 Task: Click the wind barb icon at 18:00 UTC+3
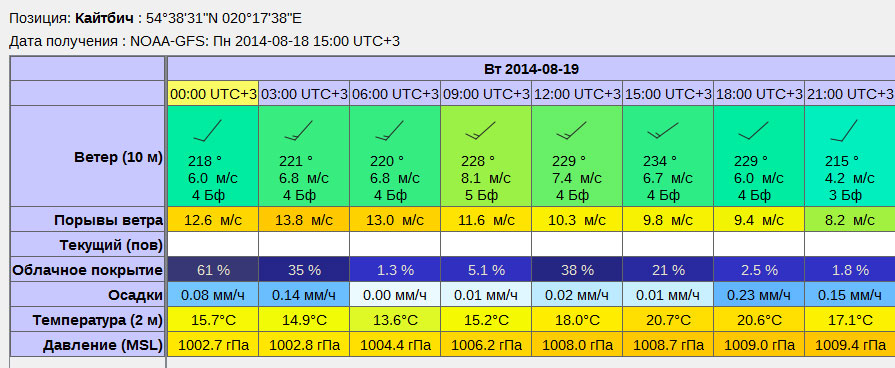pos(753,131)
